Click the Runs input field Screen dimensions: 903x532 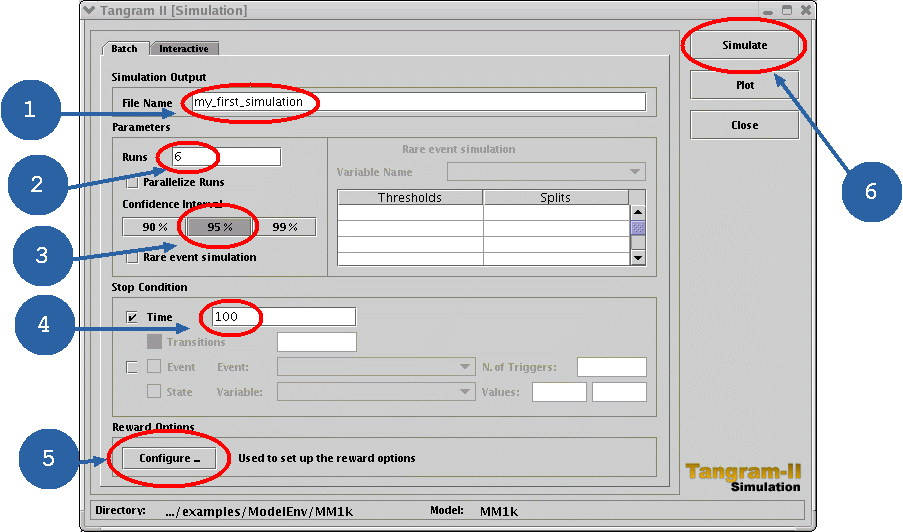[x=226, y=157]
